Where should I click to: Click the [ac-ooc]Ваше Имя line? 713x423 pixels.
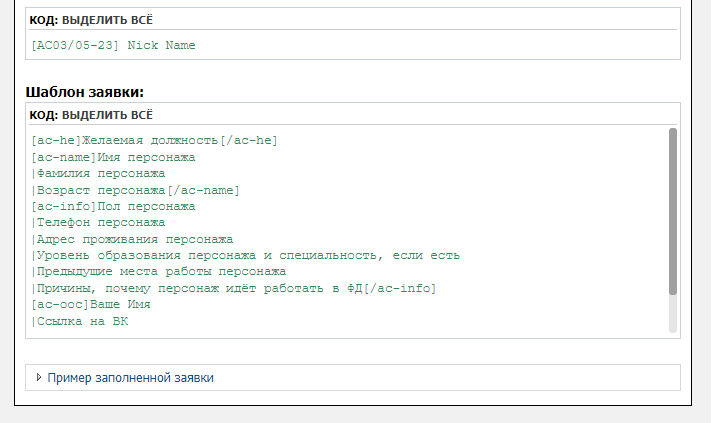[x=90, y=305]
